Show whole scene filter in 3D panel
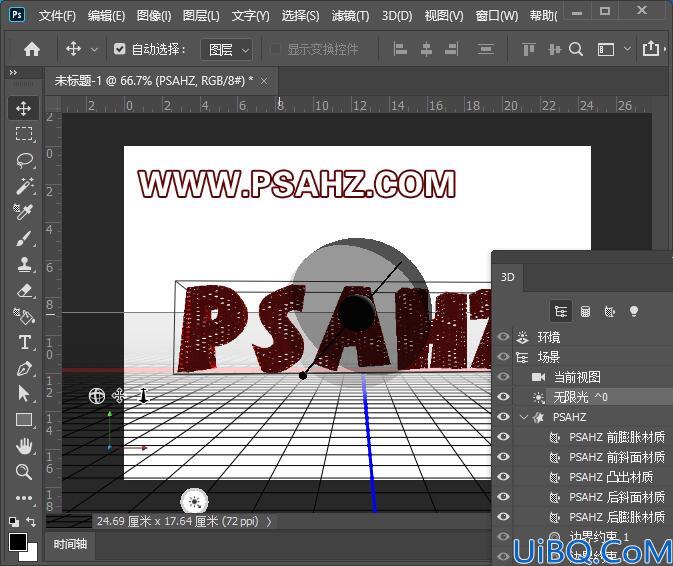 (x=561, y=311)
